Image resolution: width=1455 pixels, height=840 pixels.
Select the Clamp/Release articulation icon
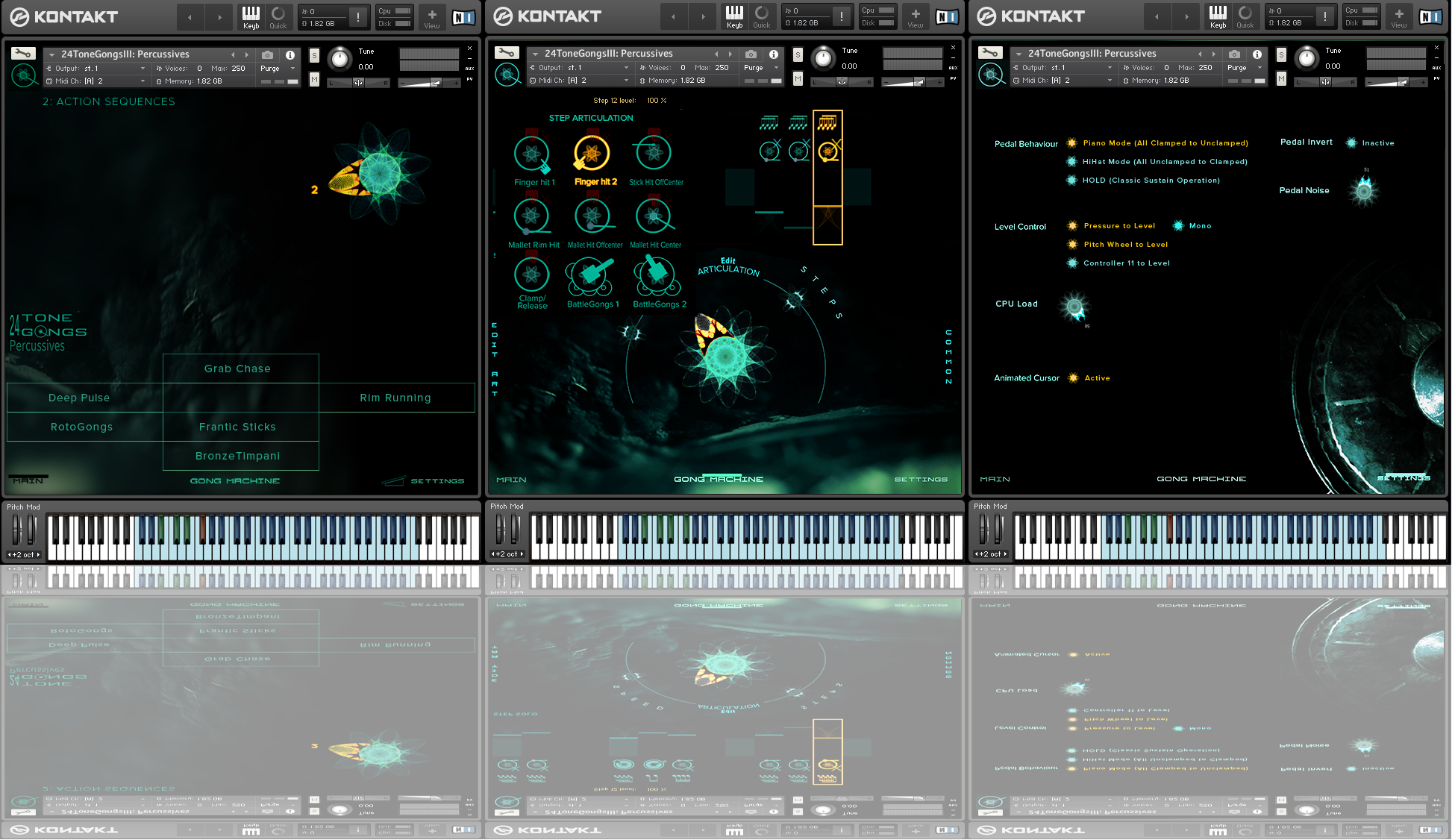pyautogui.click(x=532, y=275)
